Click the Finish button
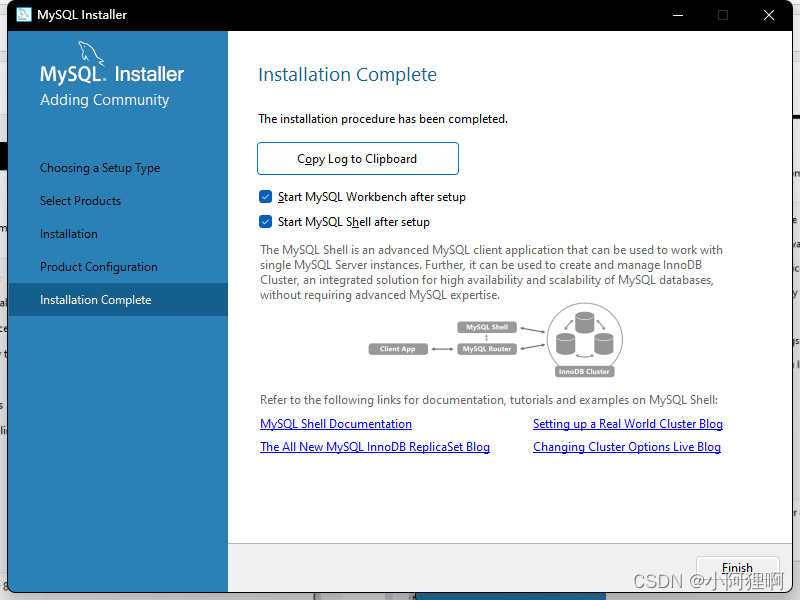Image resolution: width=800 pixels, height=600 pixels. coord(737,568)
